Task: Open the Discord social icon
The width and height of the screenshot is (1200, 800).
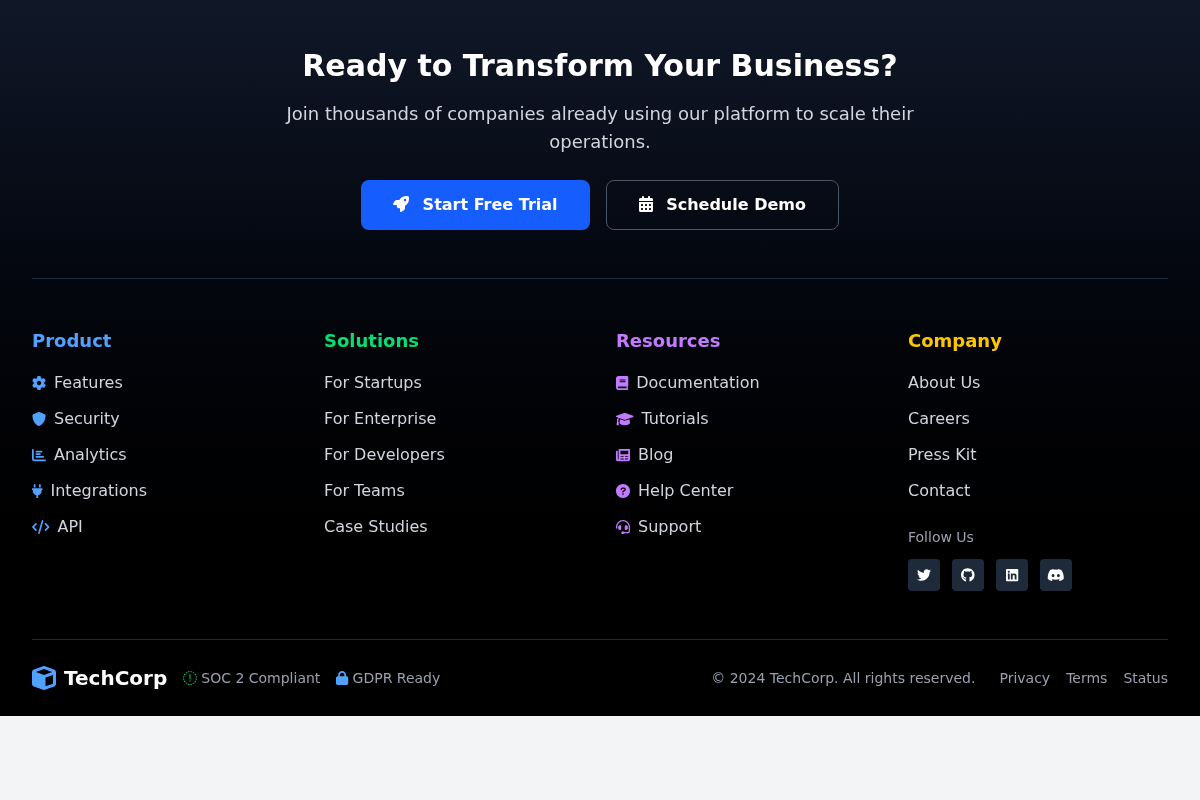Action: click(1056, 575)
